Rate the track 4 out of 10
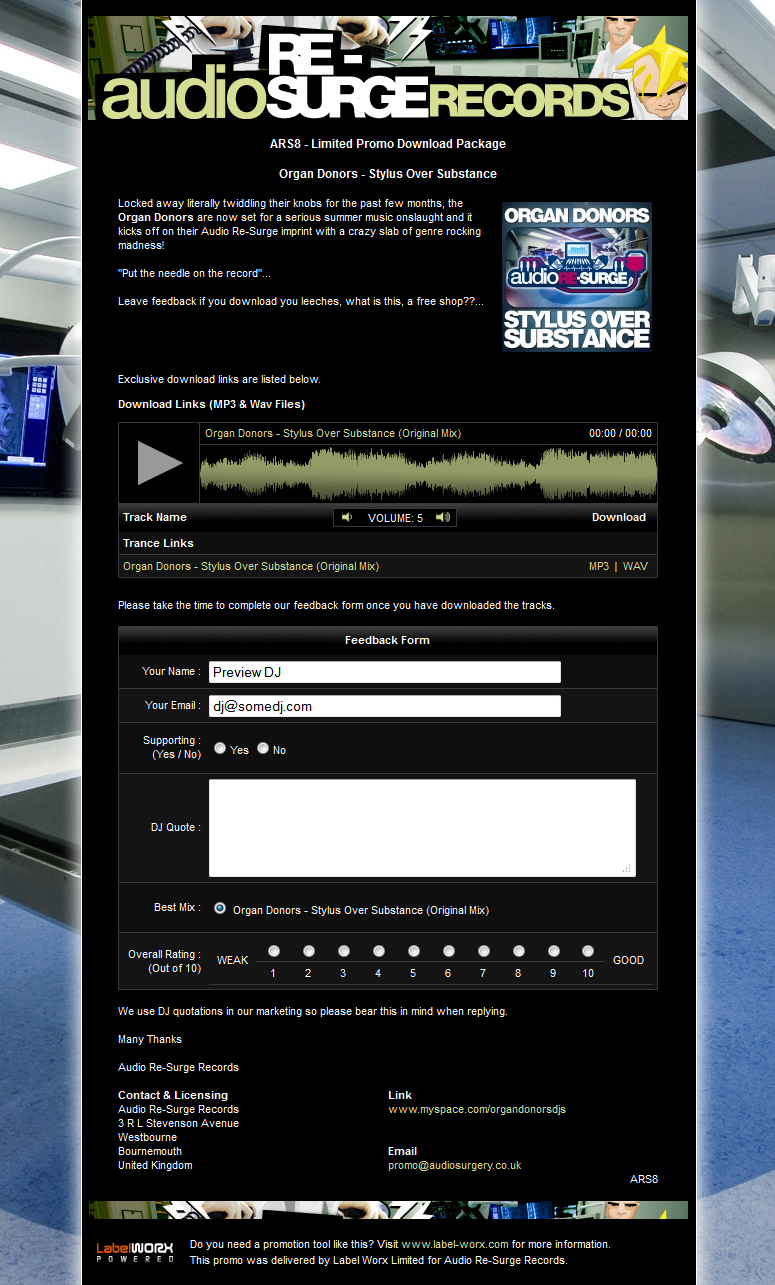 [x=378, y=951]
